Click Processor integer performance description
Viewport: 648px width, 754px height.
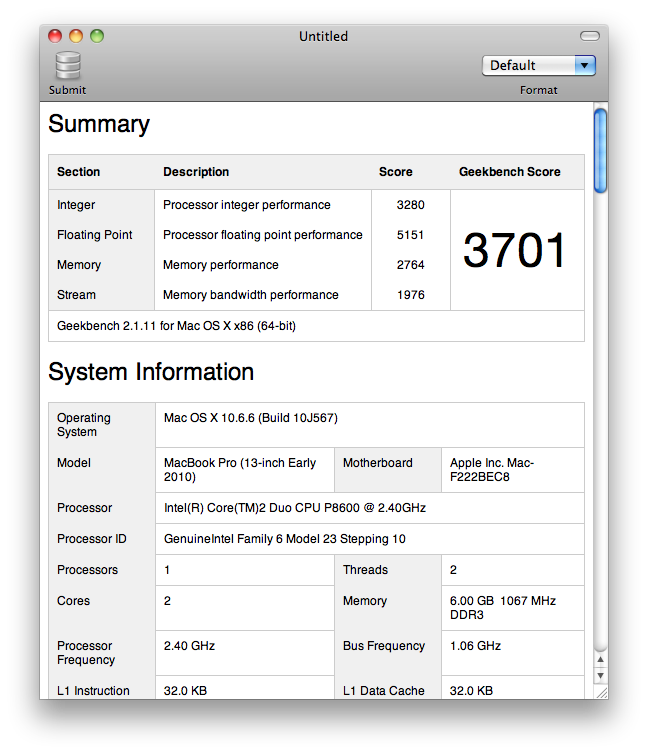coord(247,205)
